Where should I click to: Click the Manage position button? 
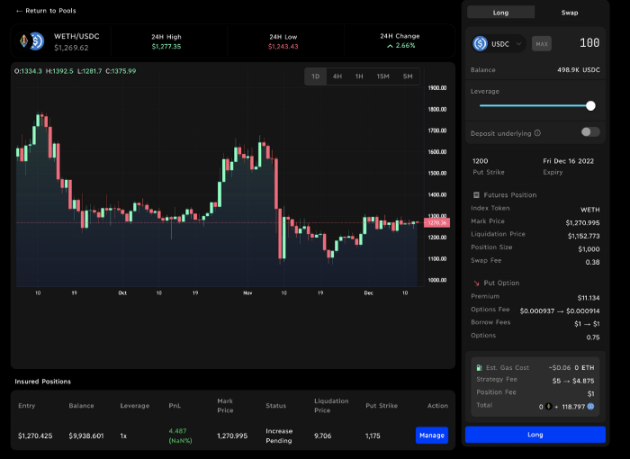pyautogui.click(x=432, y=435)
